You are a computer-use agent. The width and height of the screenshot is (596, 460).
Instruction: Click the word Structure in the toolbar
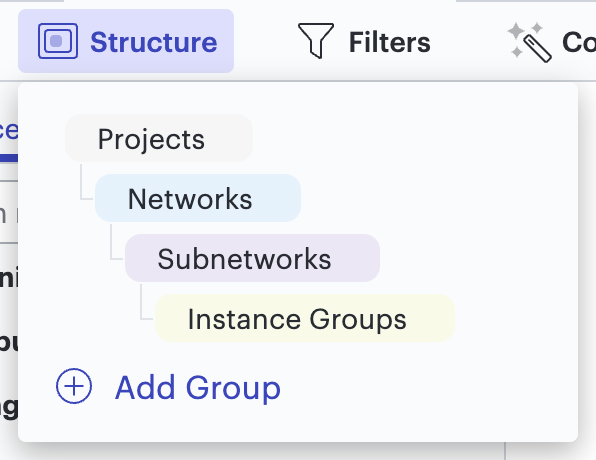(x=154, y=42)
